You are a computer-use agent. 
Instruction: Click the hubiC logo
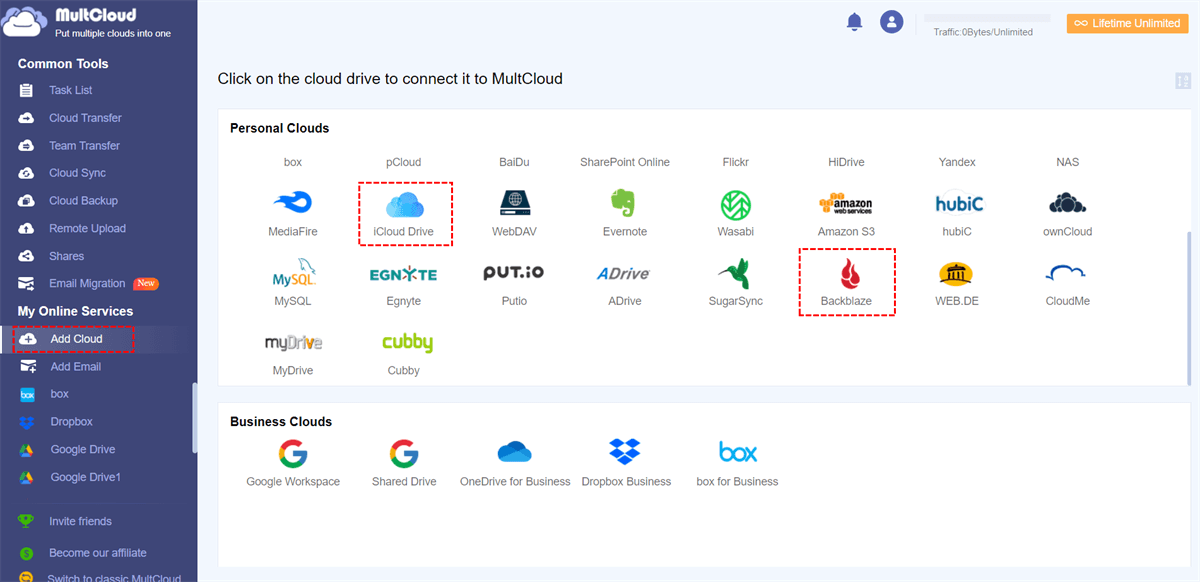tap(959, 204)
